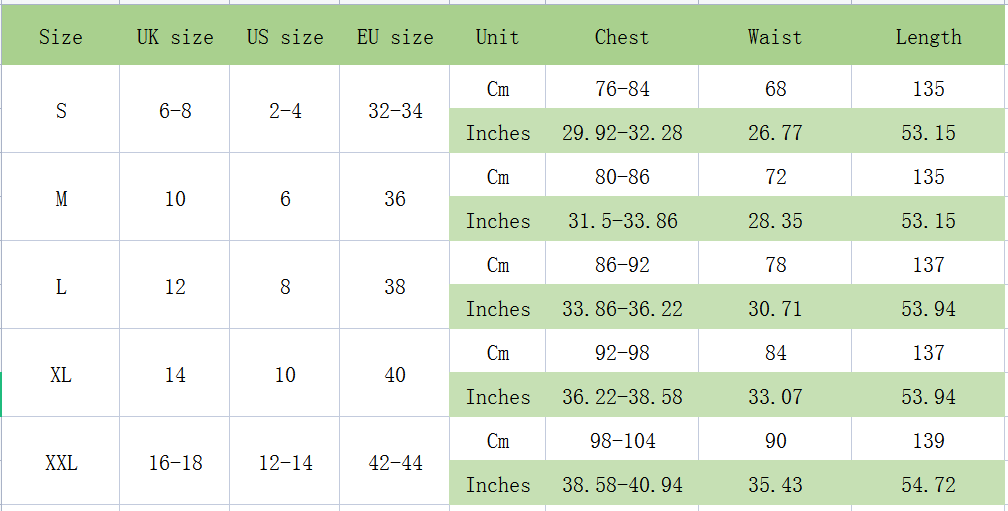Select the chest 98-104 cell
The height and width of the screenshot is (511, 1008).
622,440
